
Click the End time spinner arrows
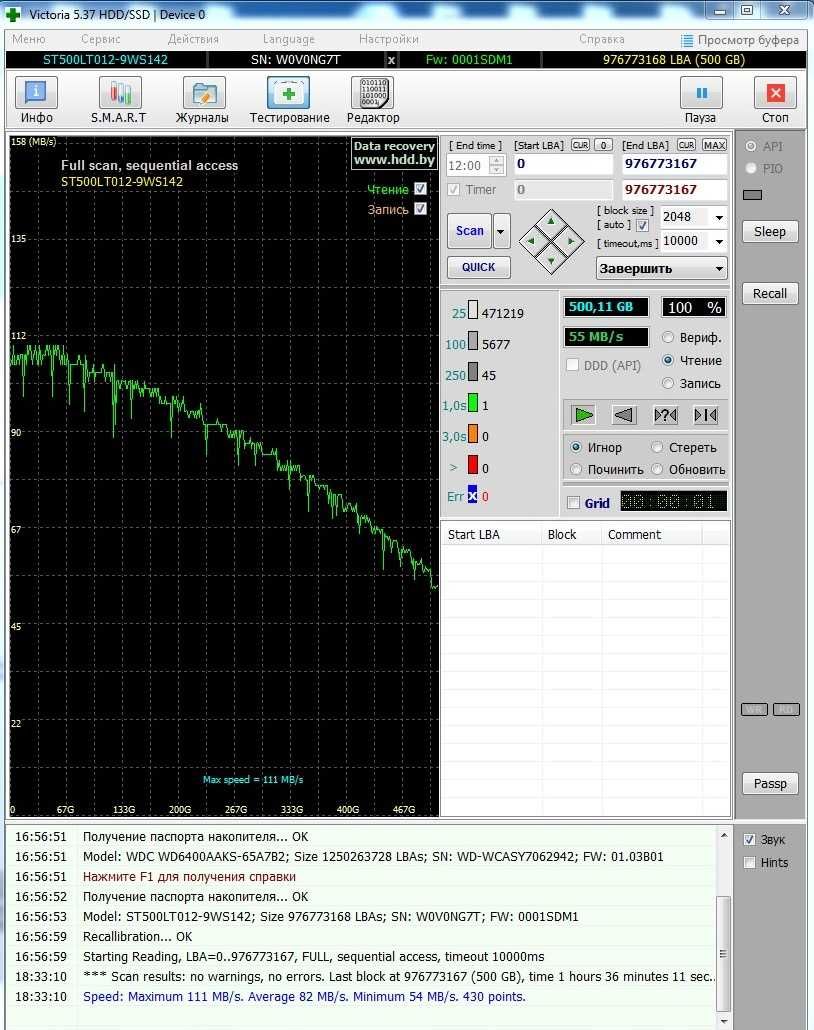click(497, 166)
